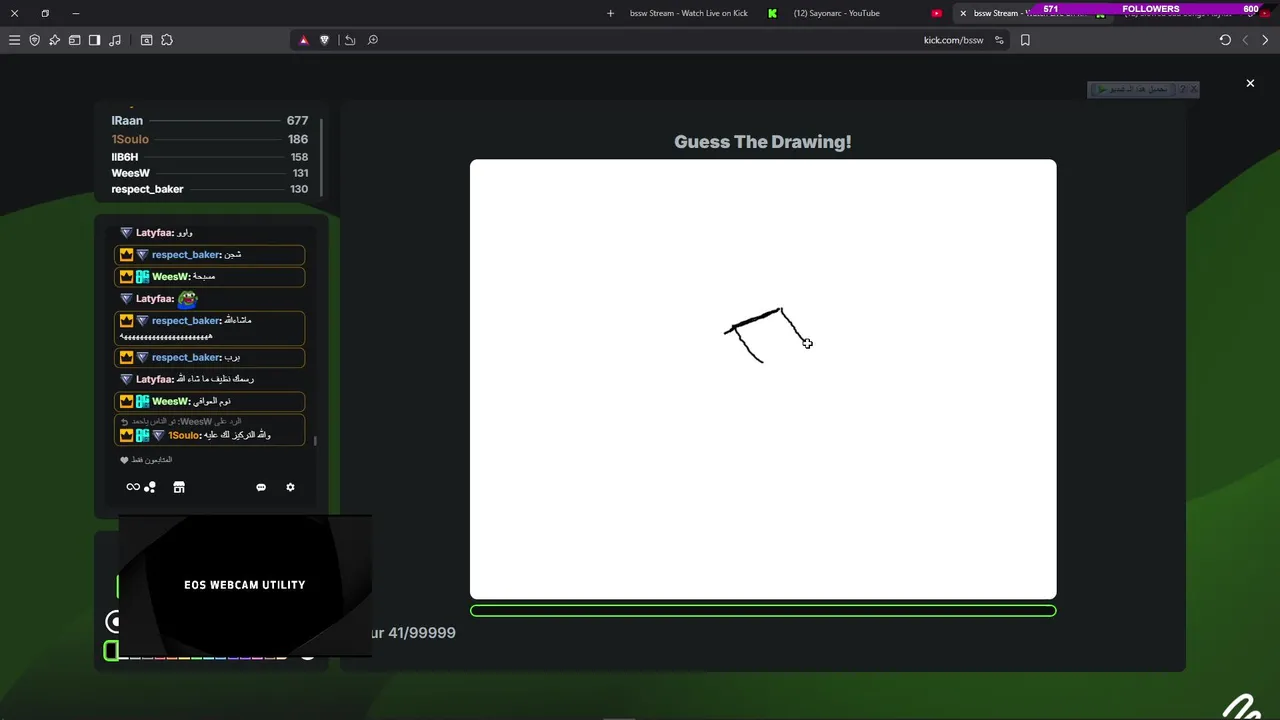Click the 571 follower count in goal bar
This screenshot has height=720, width=1280.
tap(1051, 9)
